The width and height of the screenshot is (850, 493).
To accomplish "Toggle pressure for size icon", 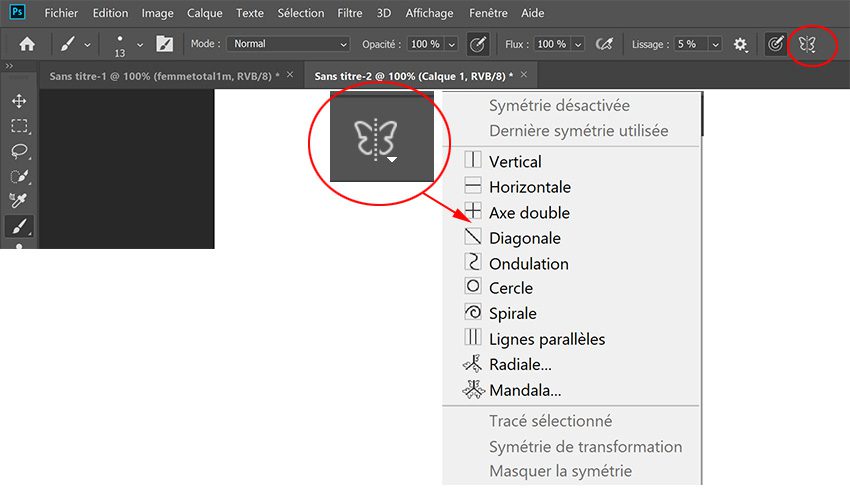I will pyautogui.click(x=776, y=44).
